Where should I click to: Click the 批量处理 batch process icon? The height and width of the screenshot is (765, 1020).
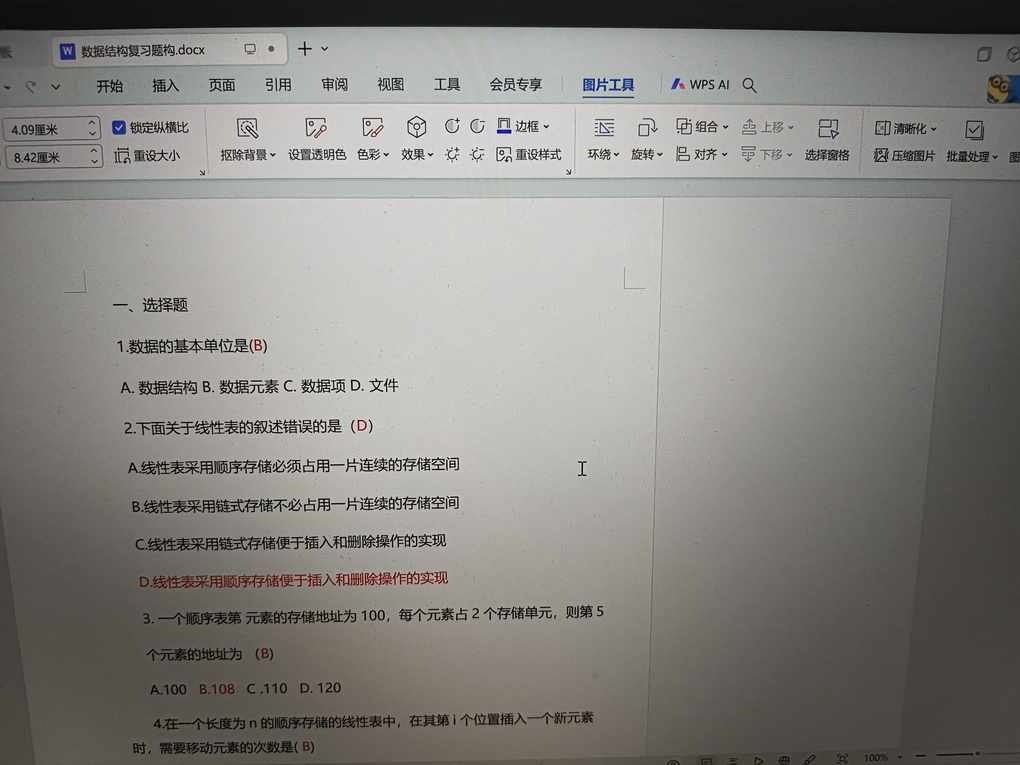click(x=974, y=130)
